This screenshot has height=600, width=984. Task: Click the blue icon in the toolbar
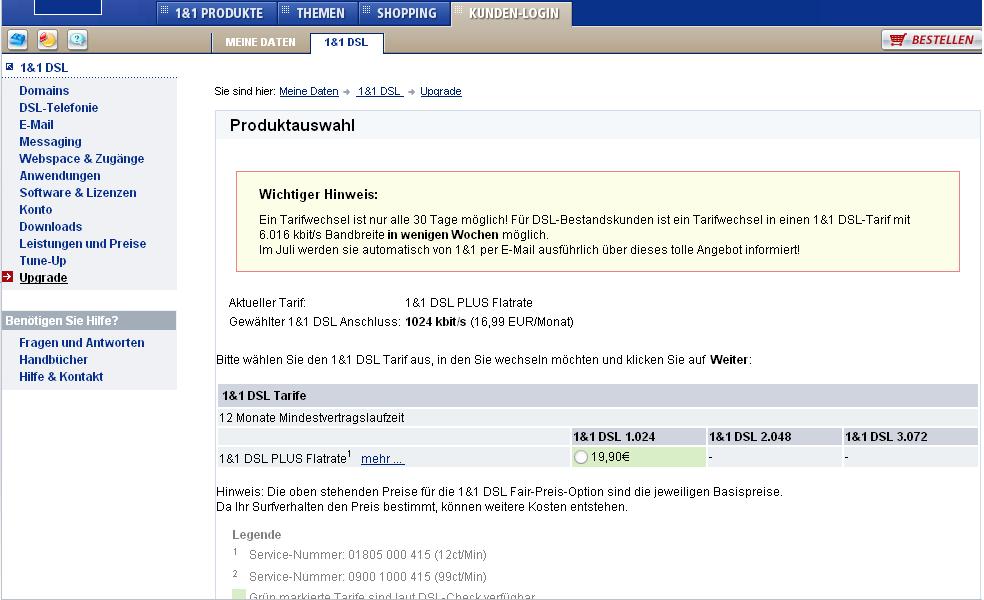[x=18, y=40]
